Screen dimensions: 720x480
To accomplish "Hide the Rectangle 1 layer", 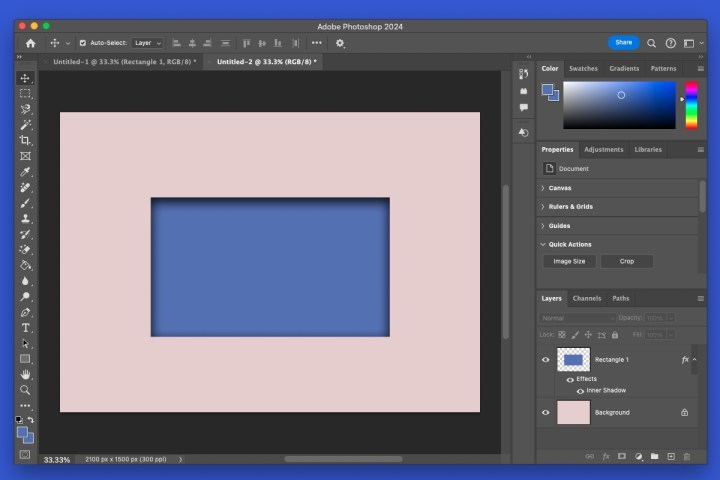I will tap(546, 359).
